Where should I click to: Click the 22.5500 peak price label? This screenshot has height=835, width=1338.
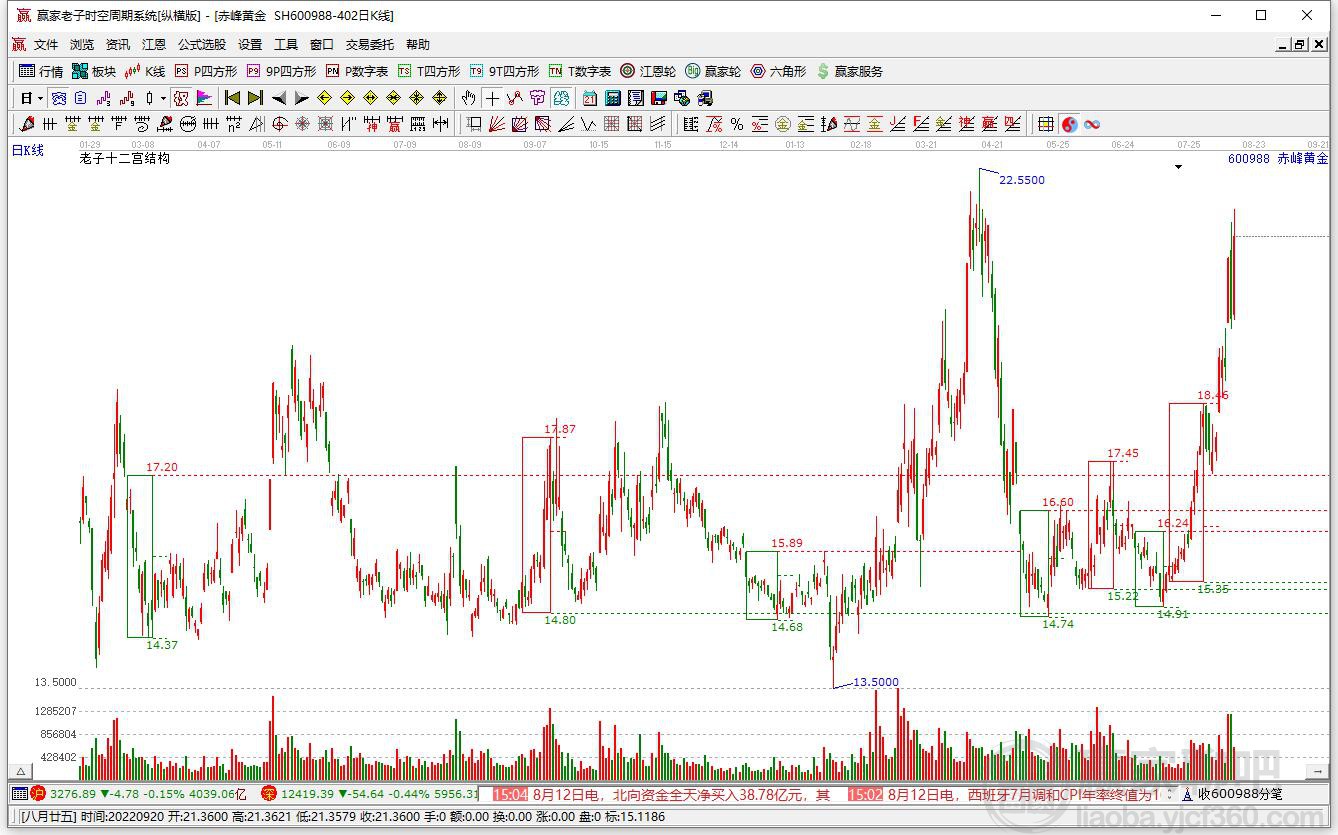(x=1022, y=180)
